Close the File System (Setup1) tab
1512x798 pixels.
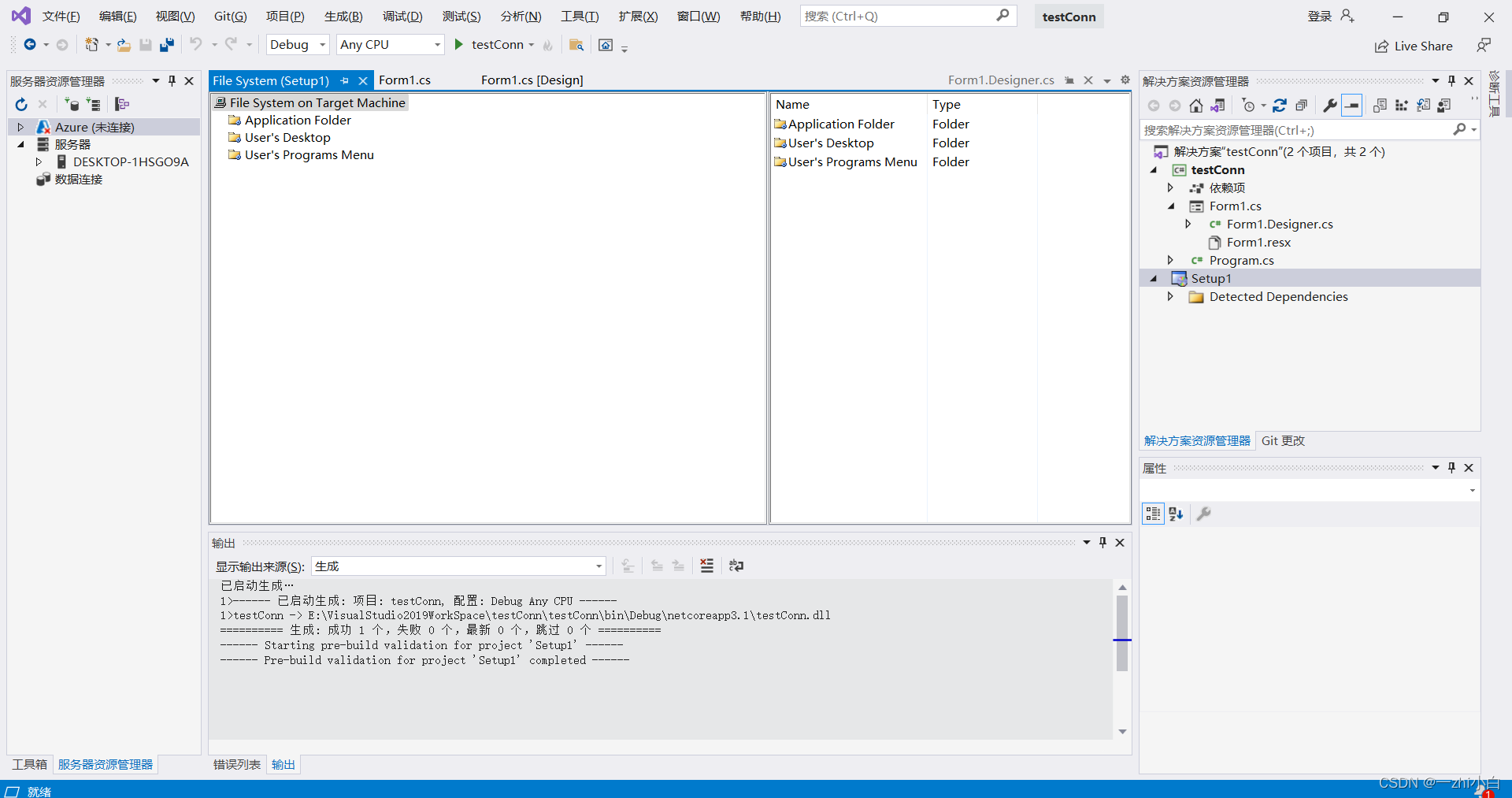[363, 80]
